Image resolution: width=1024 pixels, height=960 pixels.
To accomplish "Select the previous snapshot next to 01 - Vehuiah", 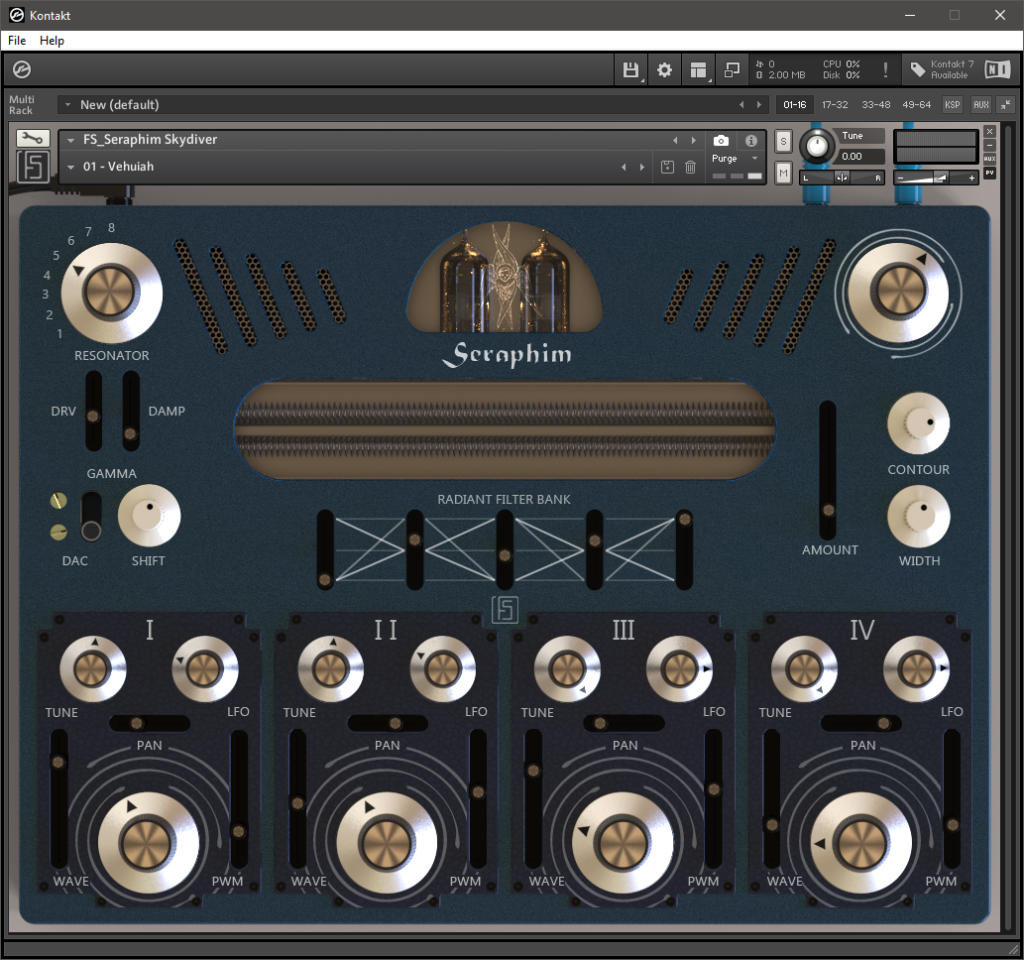I will pos(624,167).
